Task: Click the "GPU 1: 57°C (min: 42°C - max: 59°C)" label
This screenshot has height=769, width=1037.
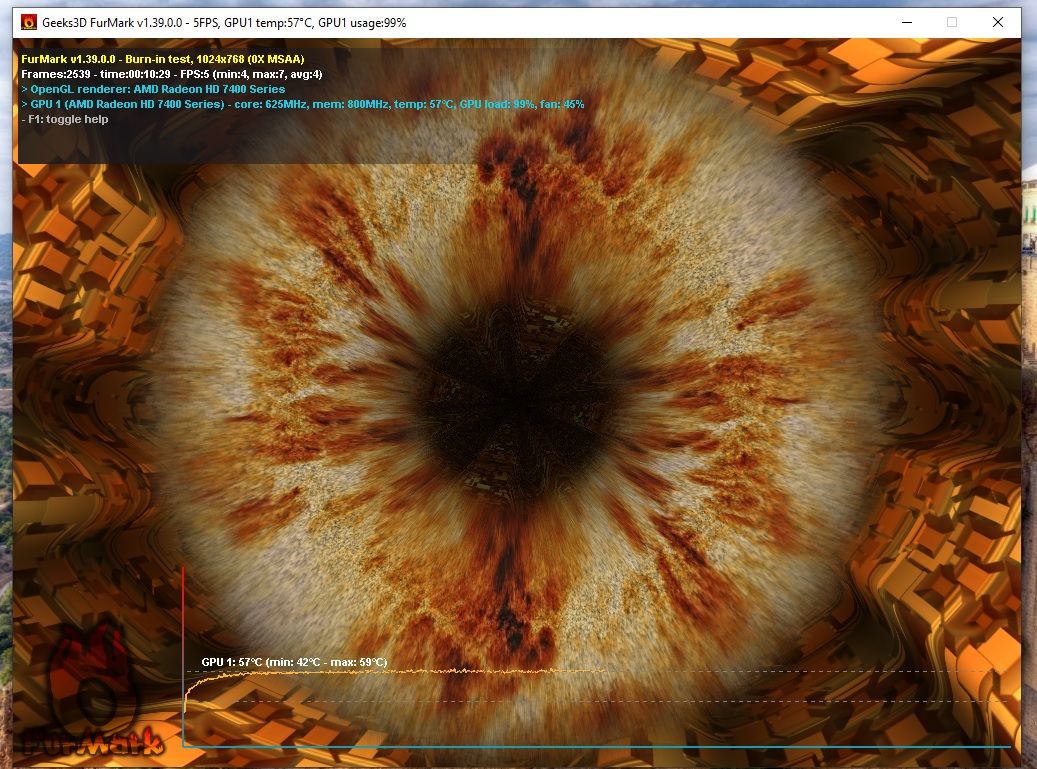Action: click(294, 662)
